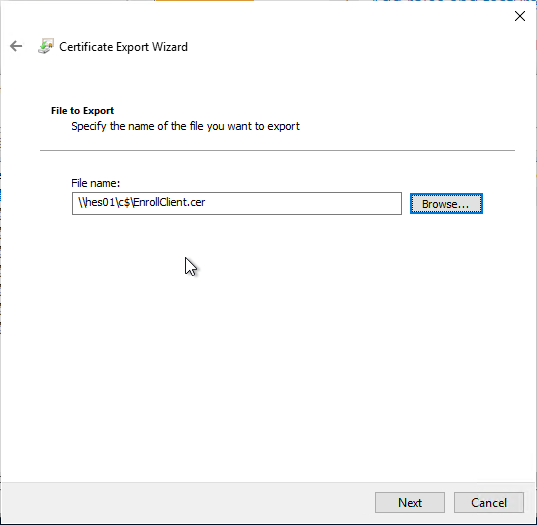Click the "Specify the name of the file" description

pos(185,126)
